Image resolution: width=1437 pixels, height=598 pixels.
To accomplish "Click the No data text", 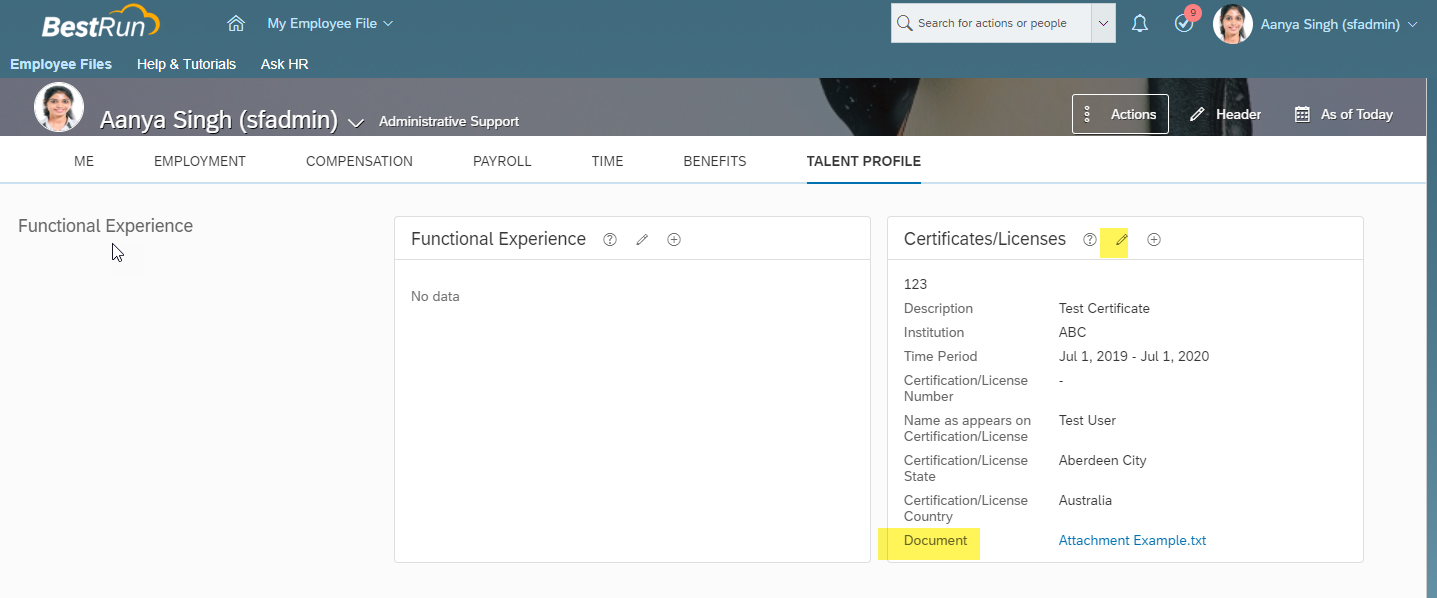I will pyautogui.click(x=435, y=296).
